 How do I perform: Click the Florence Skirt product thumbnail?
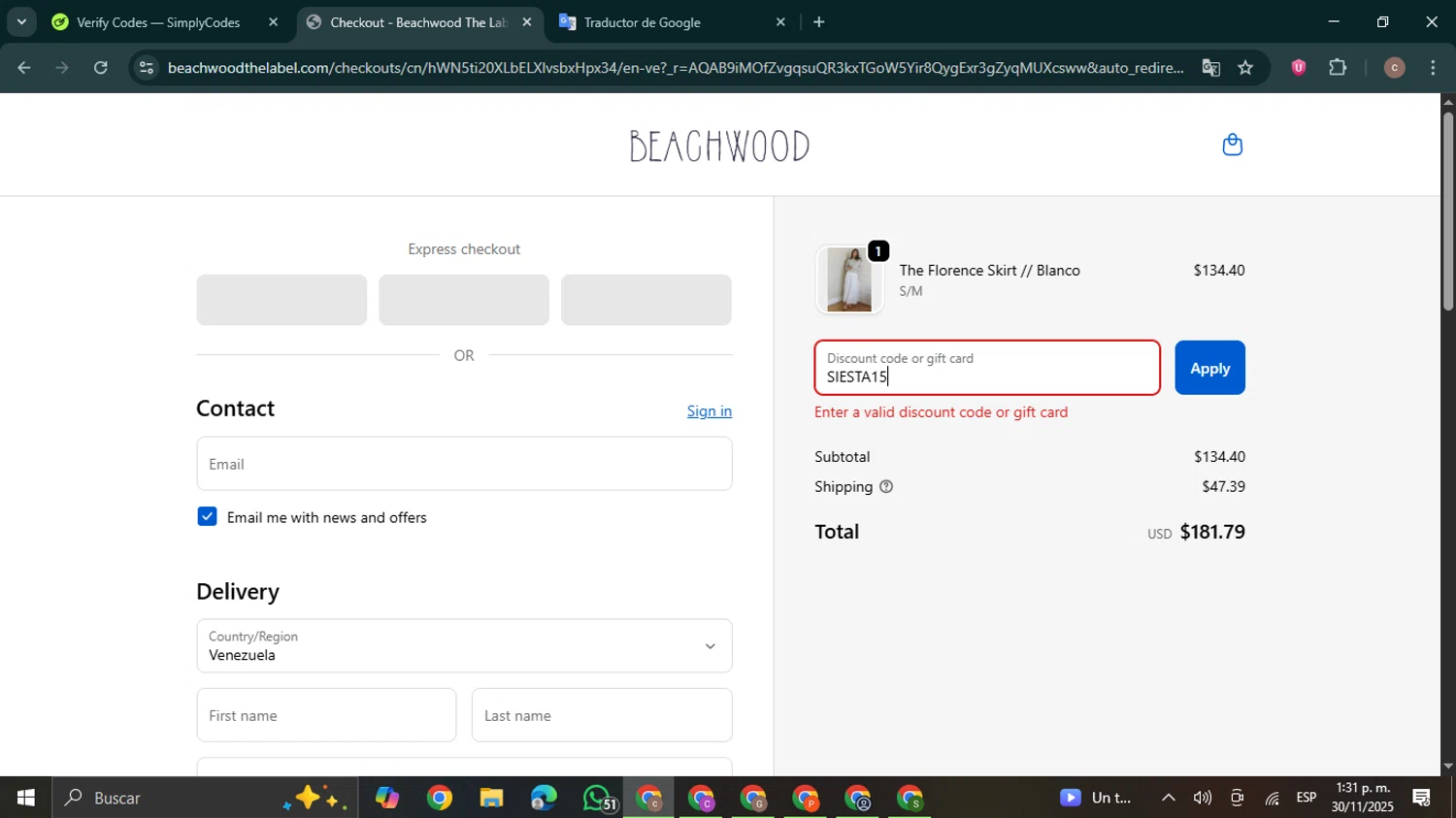pos(849,279)
